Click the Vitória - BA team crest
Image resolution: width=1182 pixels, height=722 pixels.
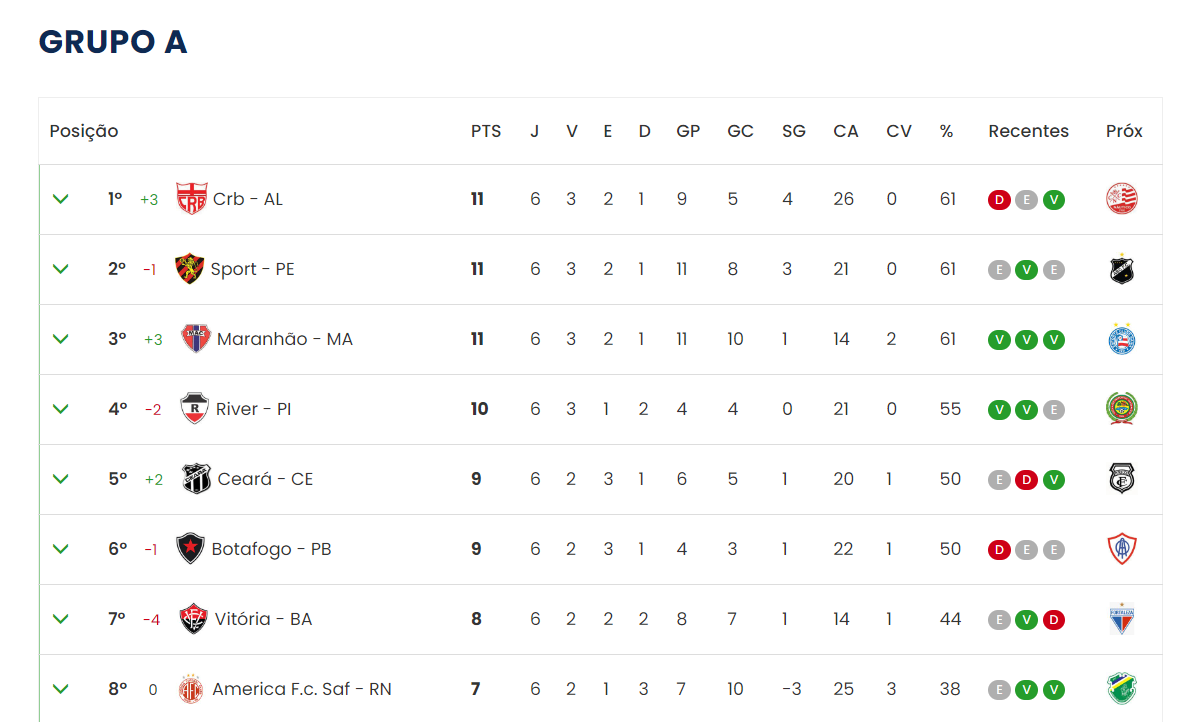(193, 619)
